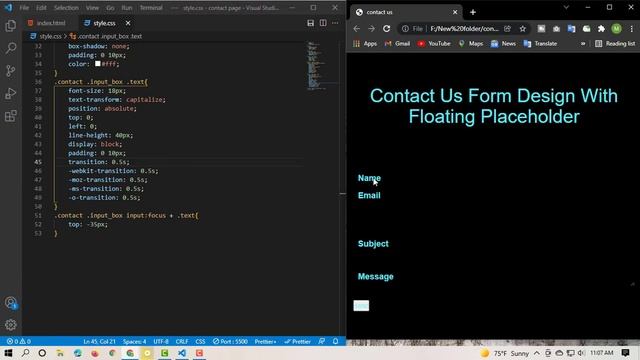Image resolution: width=640 pixels, height=360 pixels.
Task: Click the Port : 5500 Live Server item
Action: (x=230, y=341)
